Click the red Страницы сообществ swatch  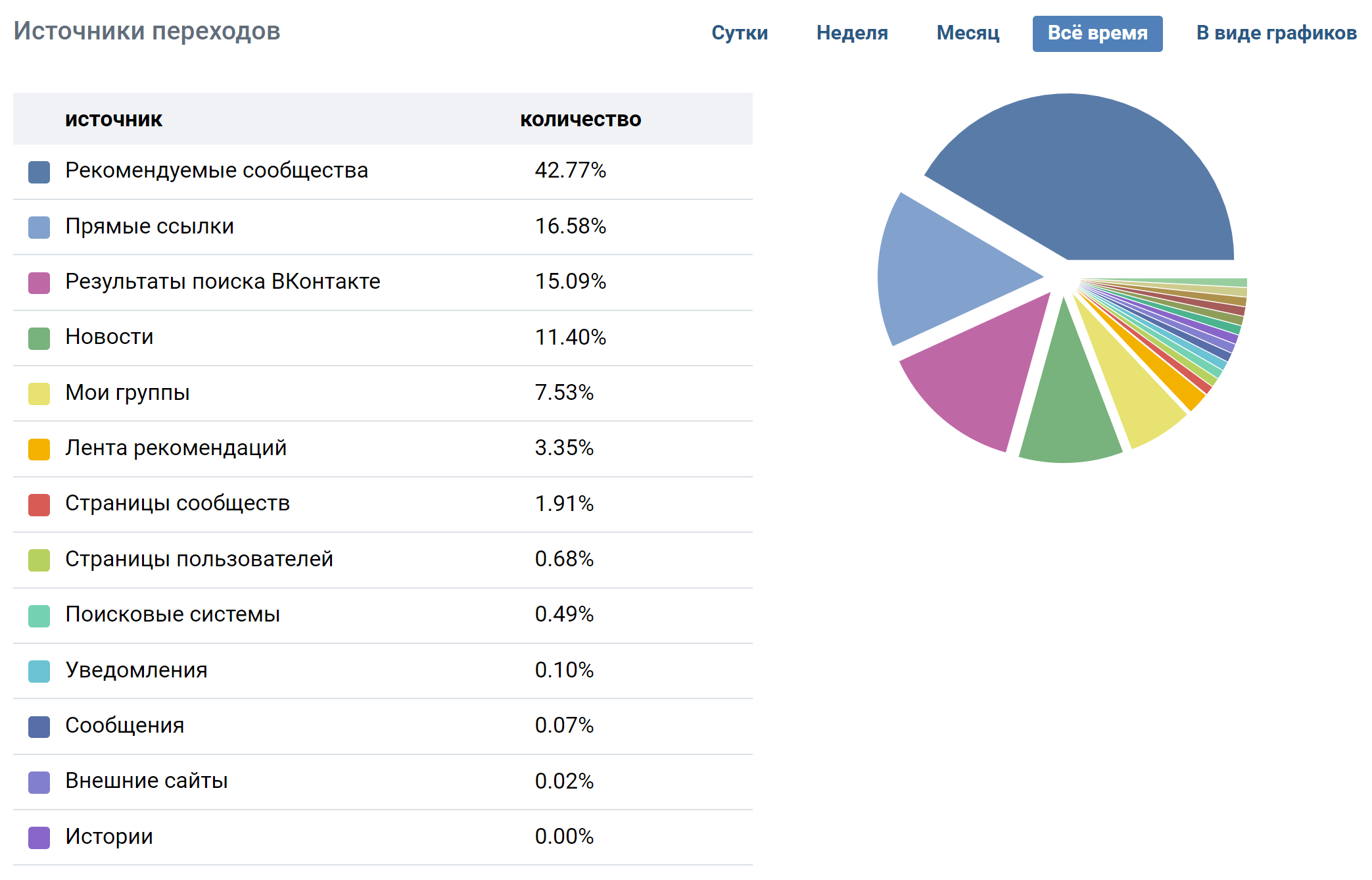point(39,505)
